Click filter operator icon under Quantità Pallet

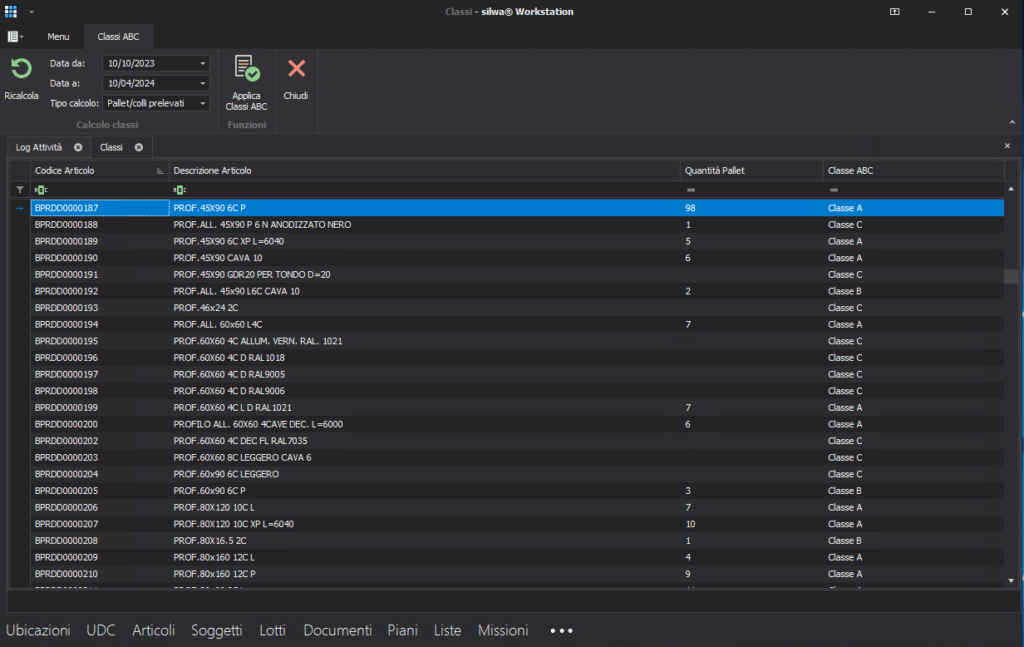[690, 189]
